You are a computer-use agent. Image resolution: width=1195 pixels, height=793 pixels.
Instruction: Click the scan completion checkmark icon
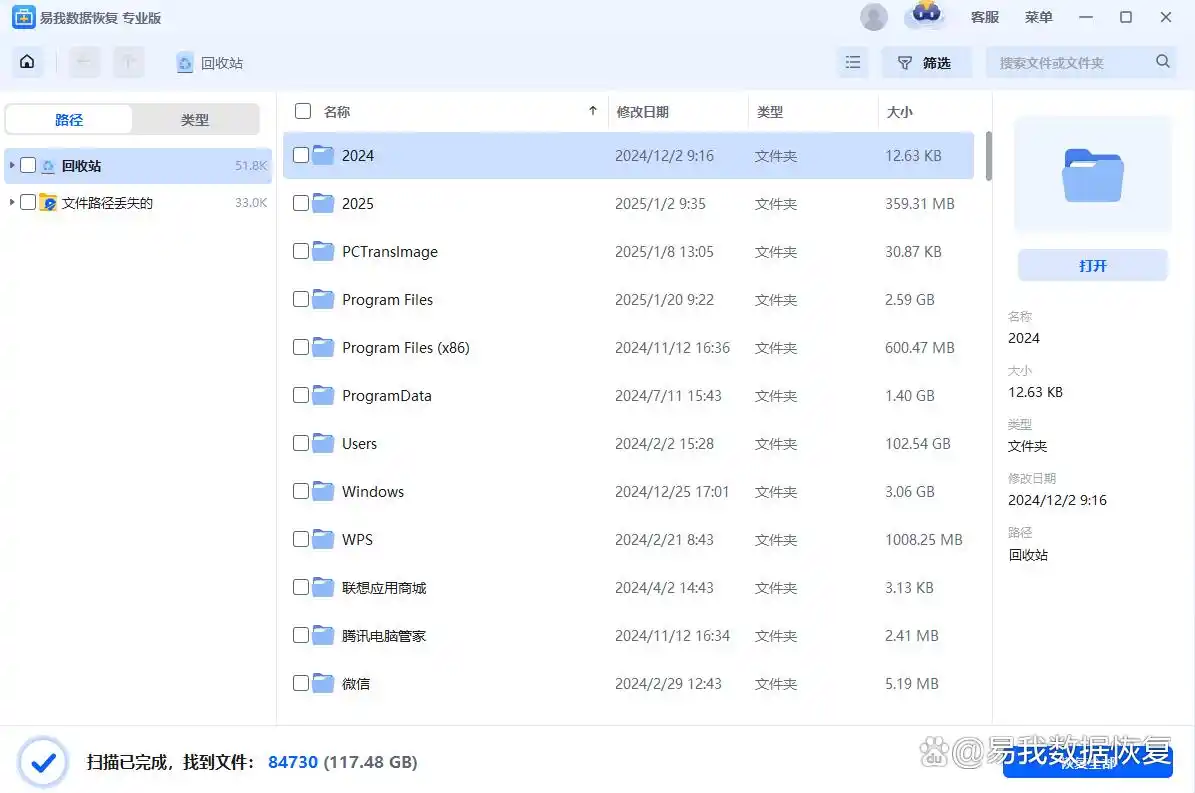(x=42, y=761)
